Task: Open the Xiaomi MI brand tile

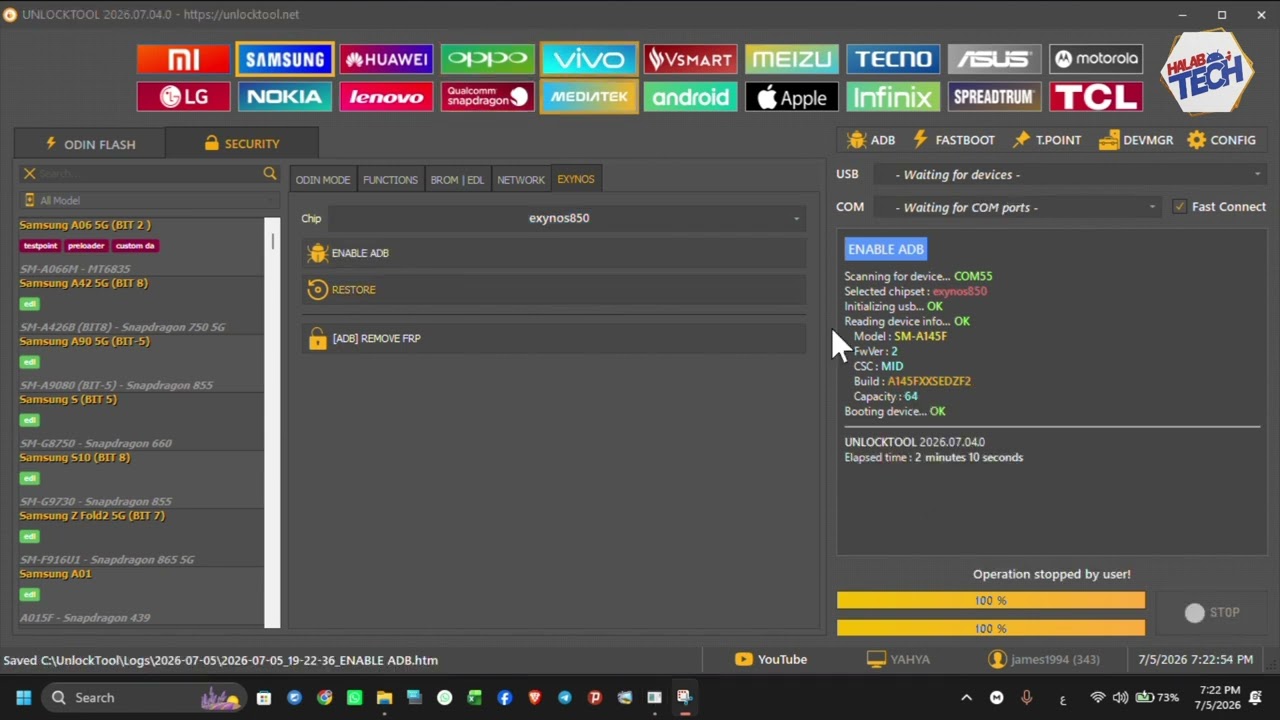Action: pyautogui.click(x=183, y=59)
